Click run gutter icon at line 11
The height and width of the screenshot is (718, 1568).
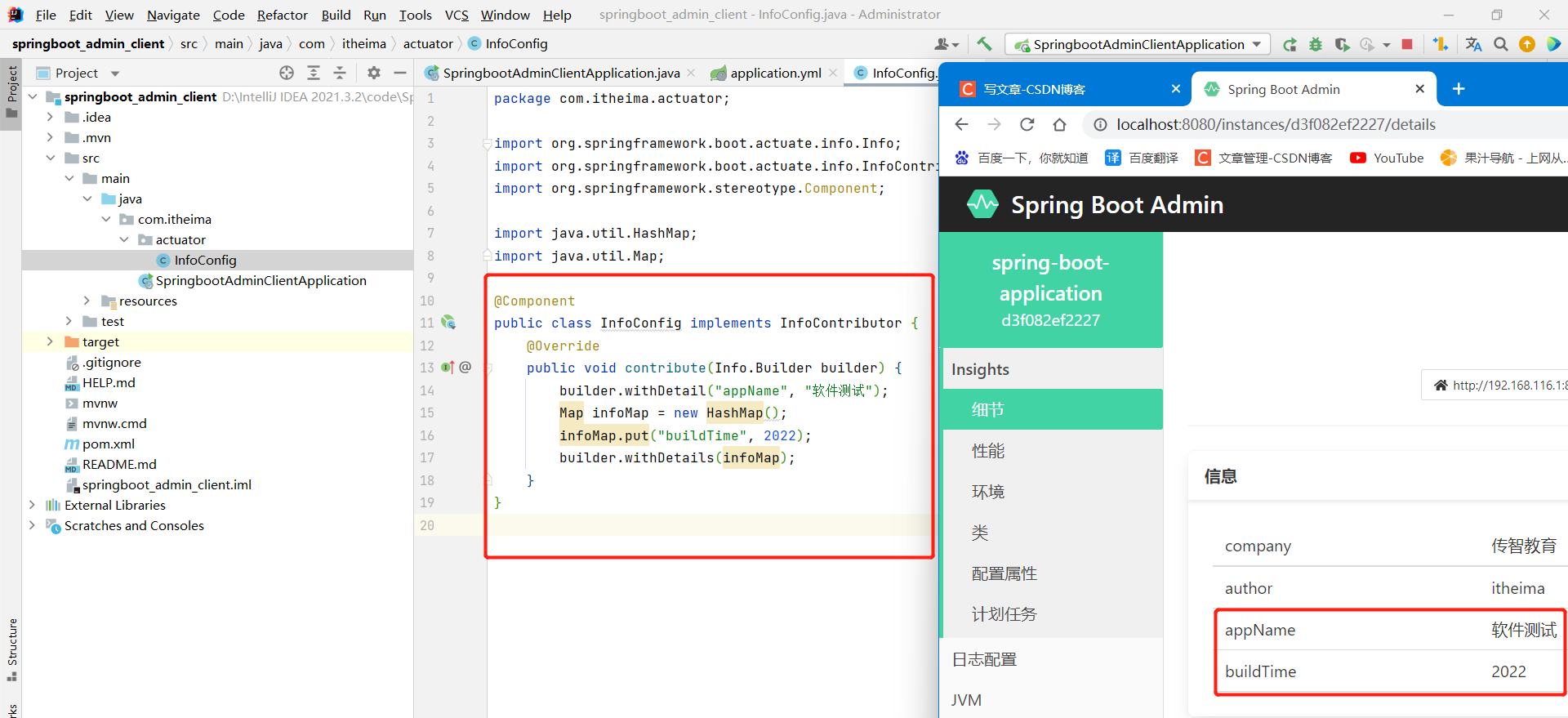click(x=448, y=323)
